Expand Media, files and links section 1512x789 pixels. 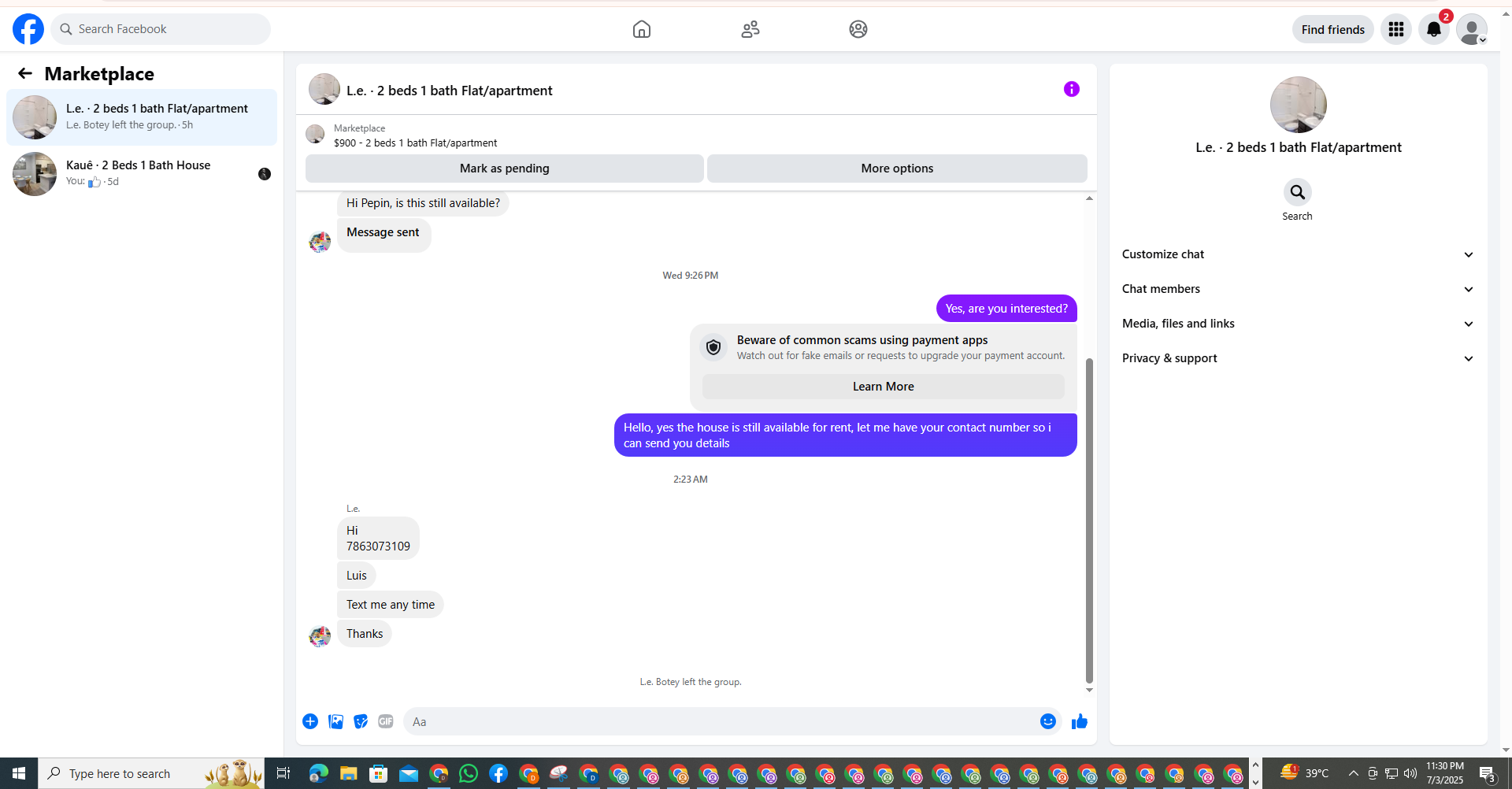pyautogui.click(x=1297, y=324)
